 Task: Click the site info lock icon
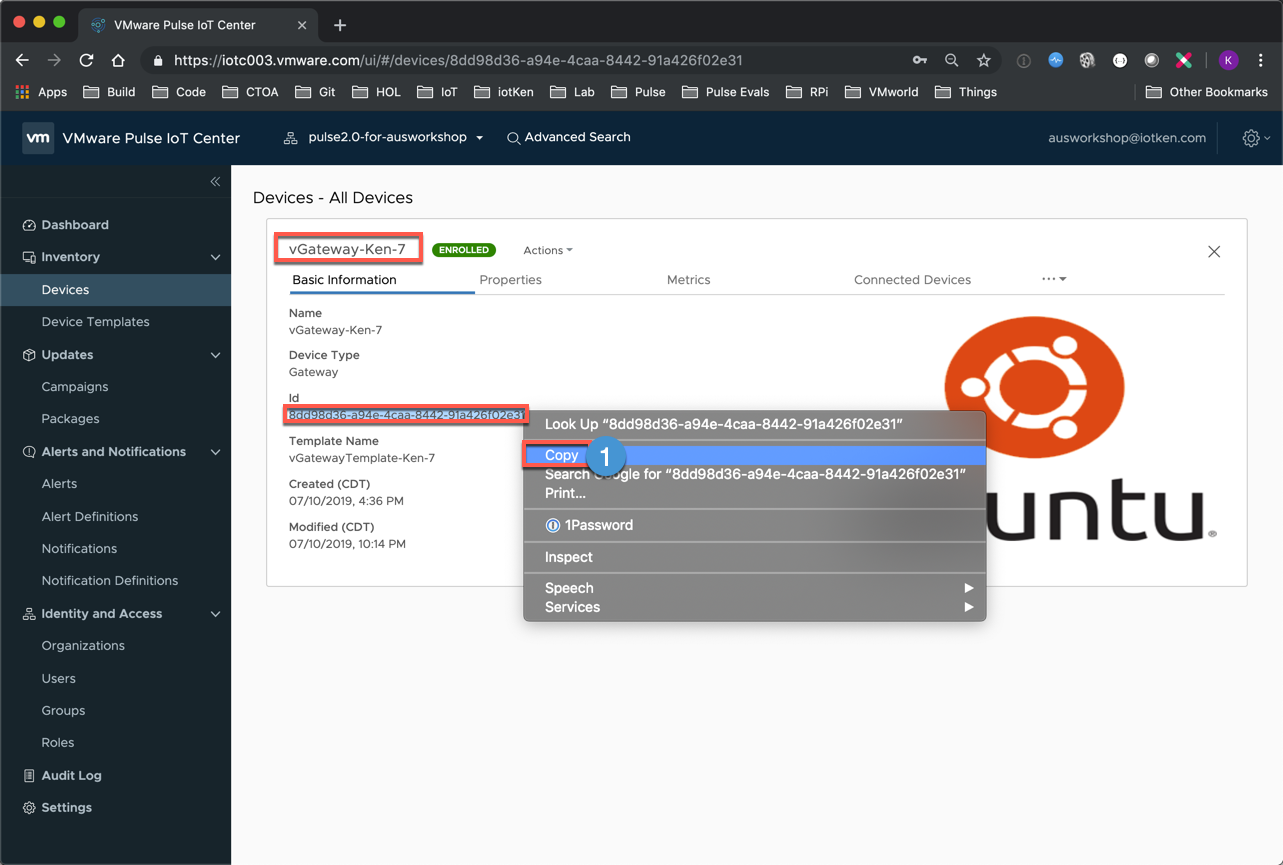[157, 60]
